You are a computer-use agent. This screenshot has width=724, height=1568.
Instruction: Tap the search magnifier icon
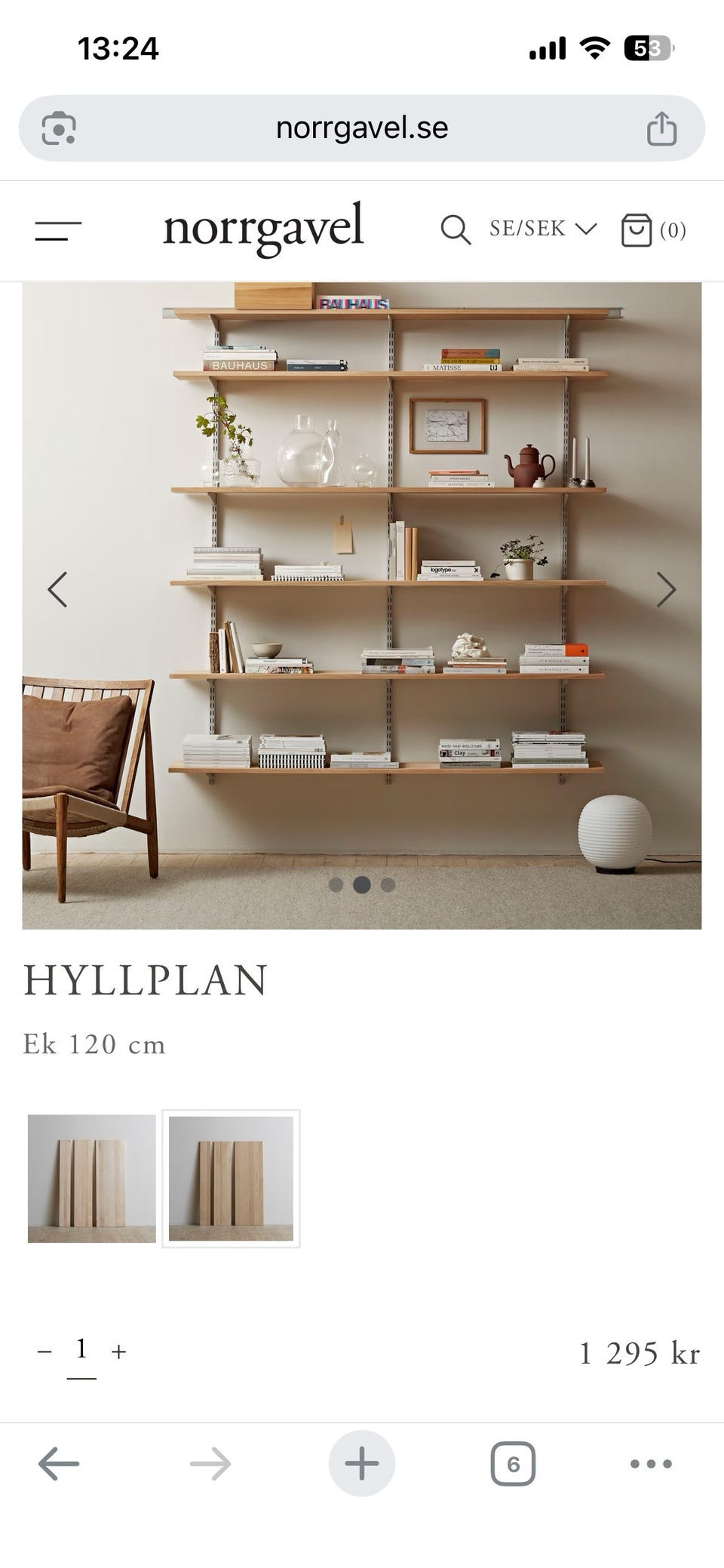456,229
